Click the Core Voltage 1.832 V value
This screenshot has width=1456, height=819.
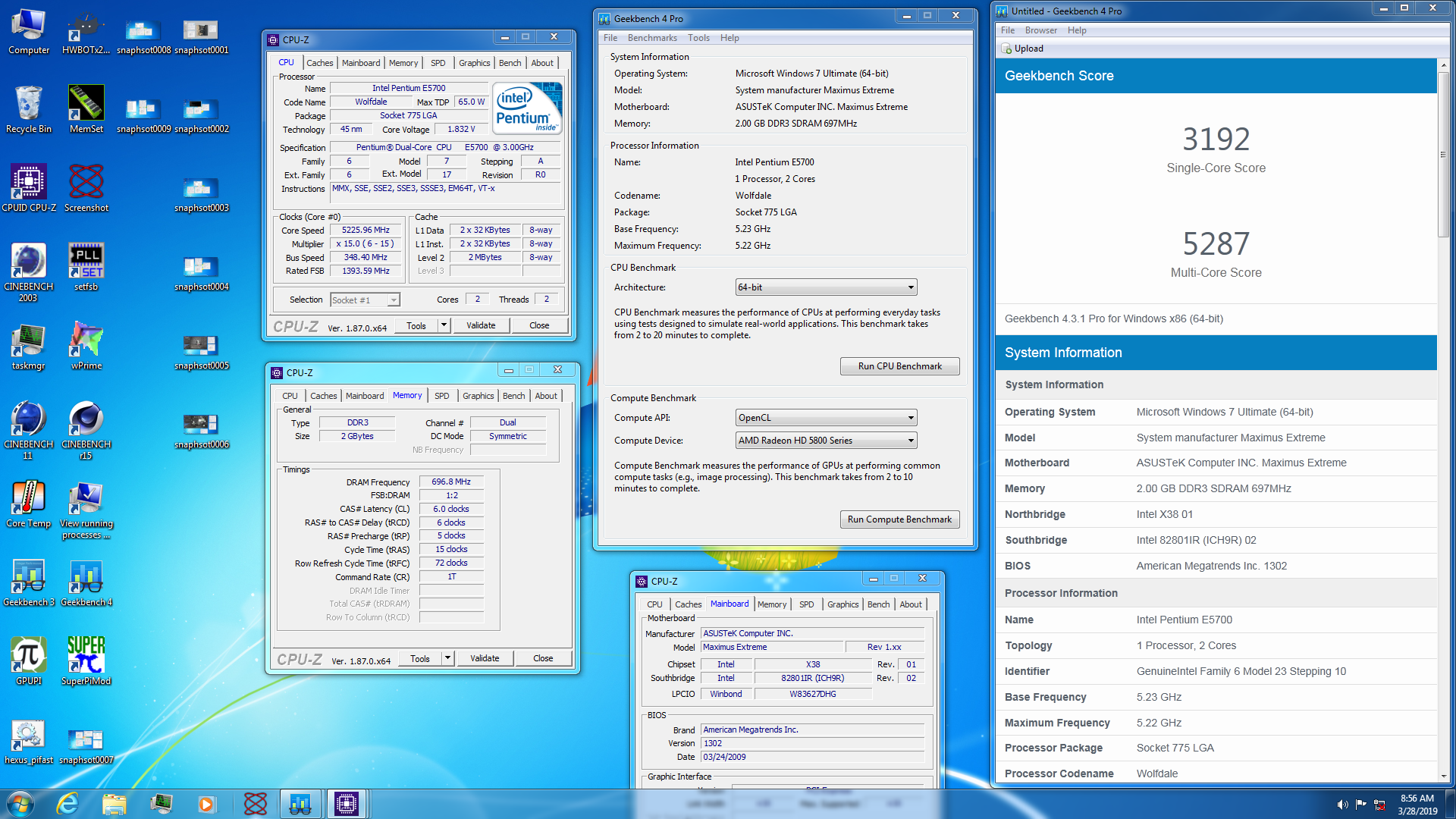[x=460, y=130]
